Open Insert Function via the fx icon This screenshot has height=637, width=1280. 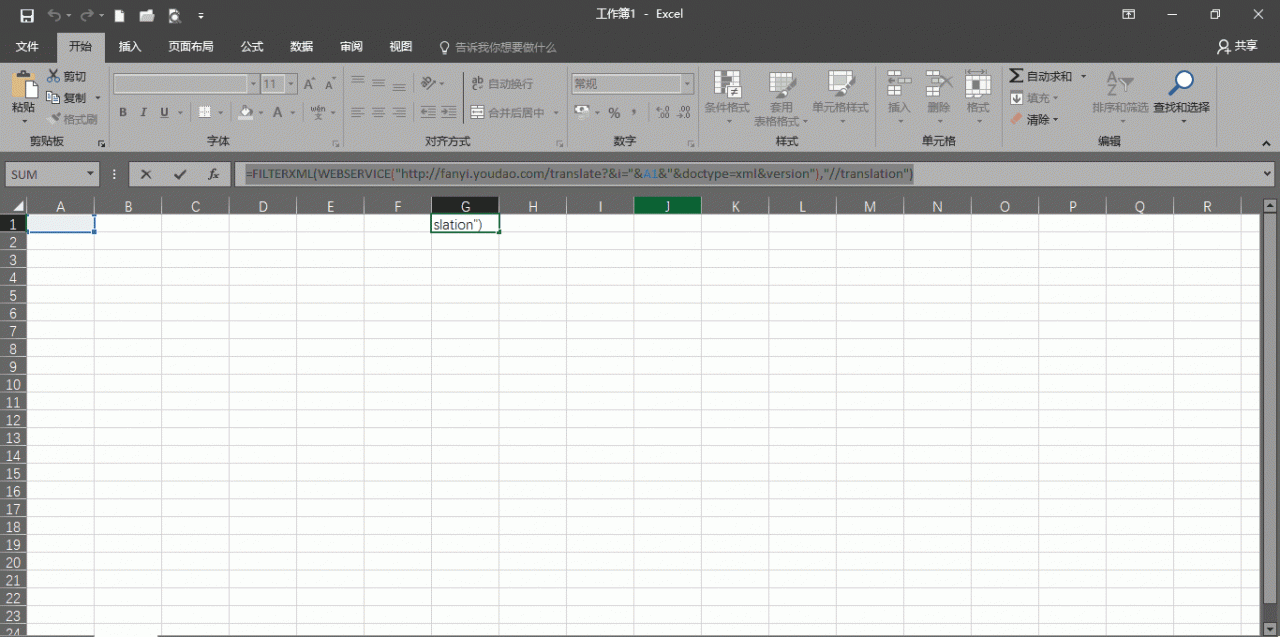[x=213, y=174]
